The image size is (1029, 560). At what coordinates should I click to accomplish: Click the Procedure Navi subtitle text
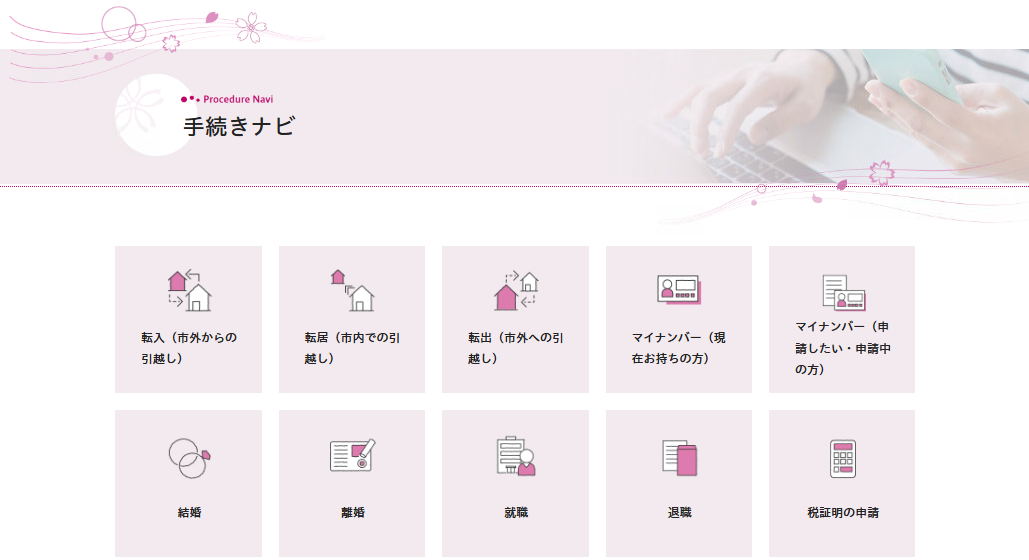[238, 99]
